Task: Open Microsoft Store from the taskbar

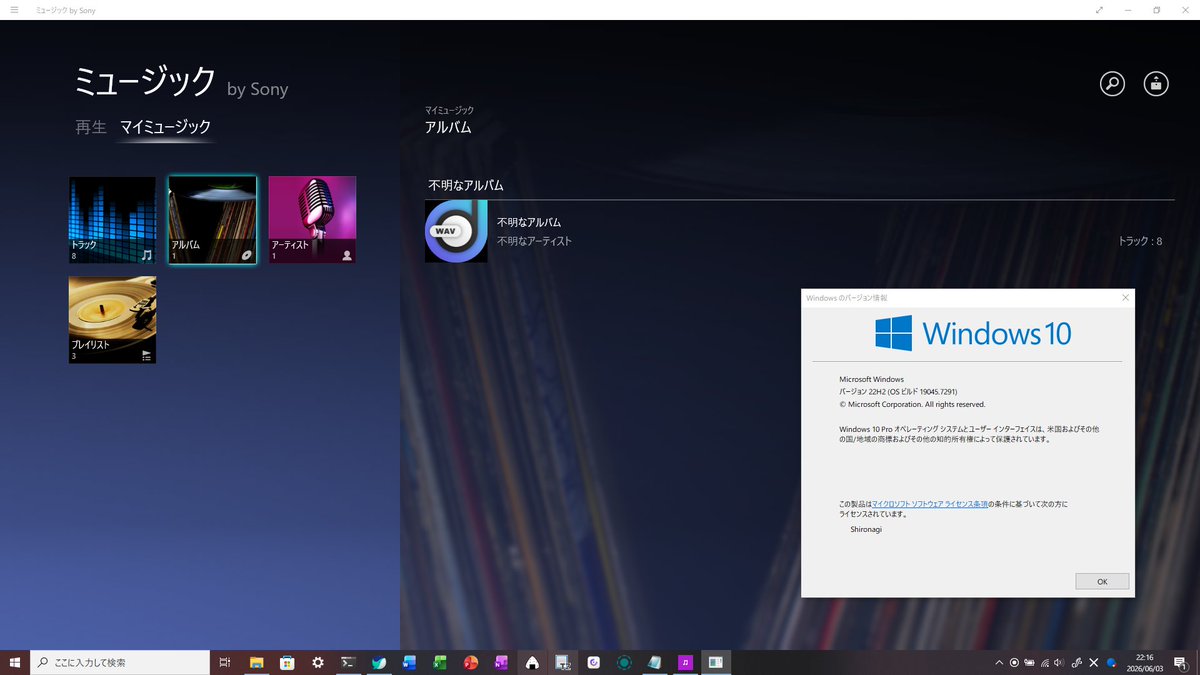Action: tap(287, 662)
